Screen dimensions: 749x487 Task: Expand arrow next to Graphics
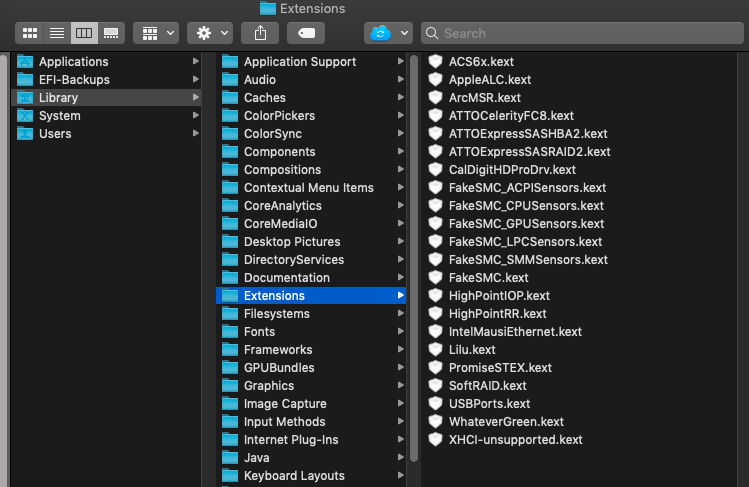point(401,385)
